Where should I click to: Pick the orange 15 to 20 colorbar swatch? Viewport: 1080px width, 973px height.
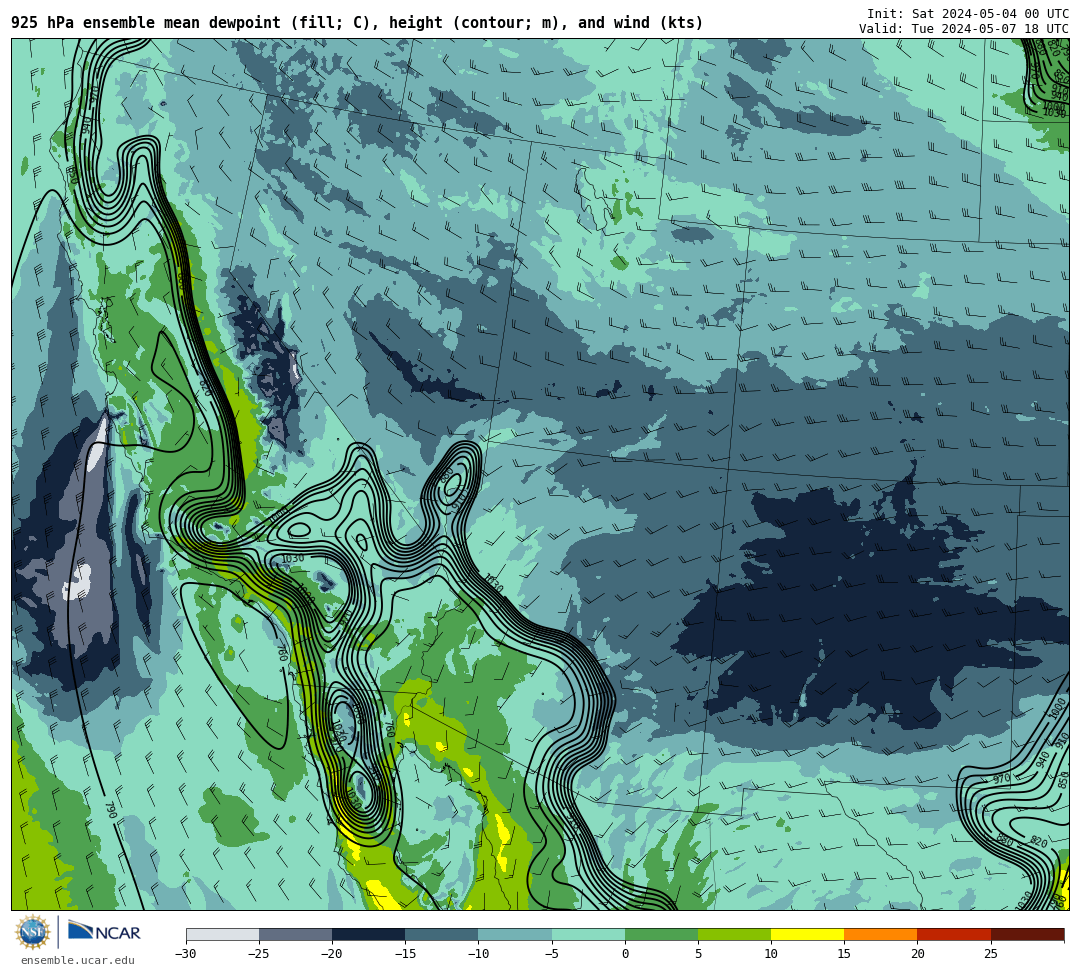(x=881, y=935)
